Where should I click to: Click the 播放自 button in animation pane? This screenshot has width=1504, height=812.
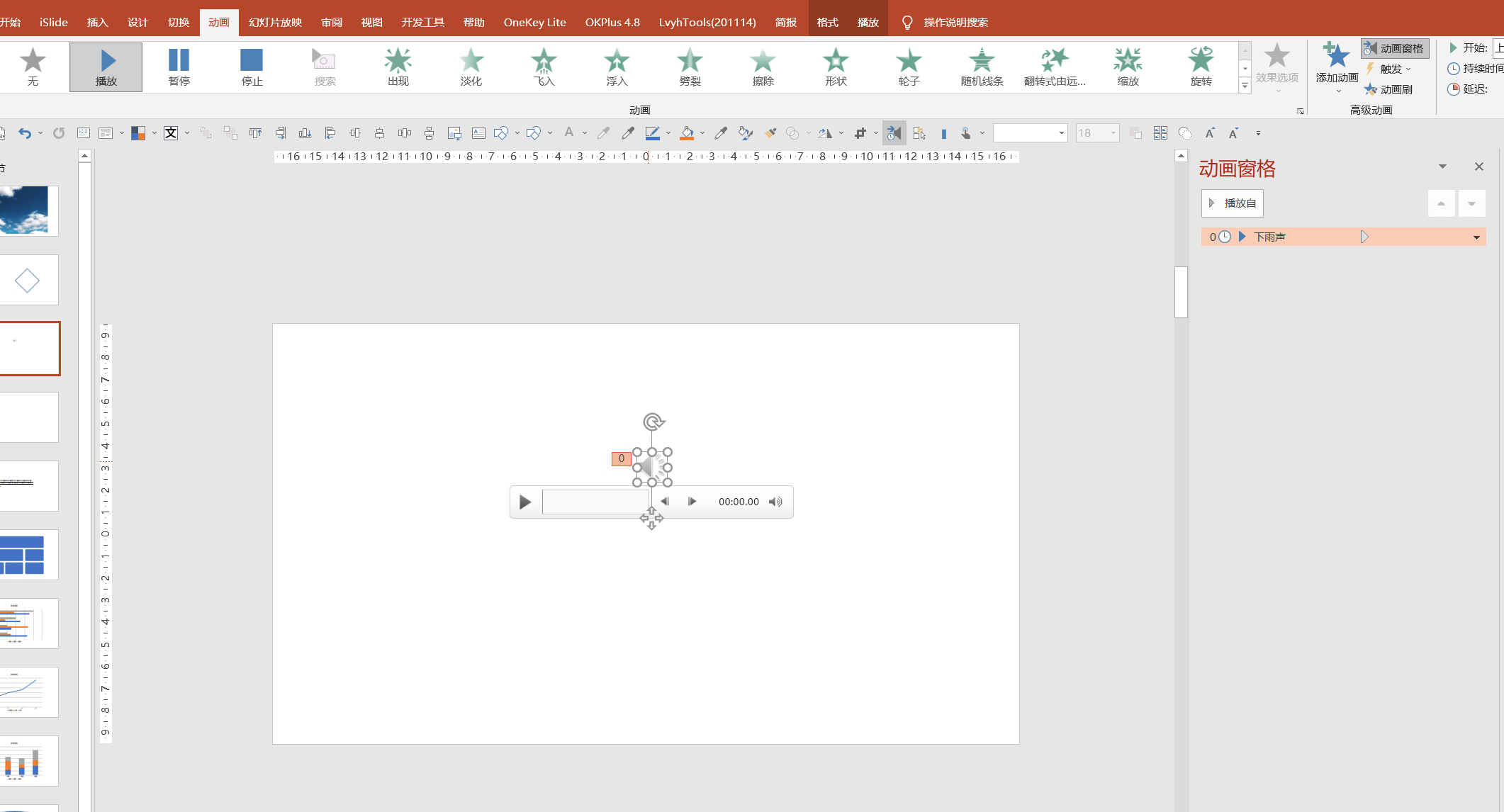1233,203
